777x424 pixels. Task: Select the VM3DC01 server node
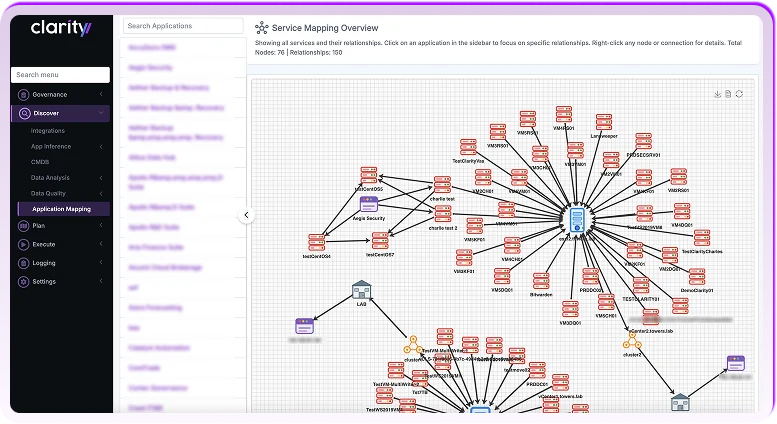[x=570, y=310]
